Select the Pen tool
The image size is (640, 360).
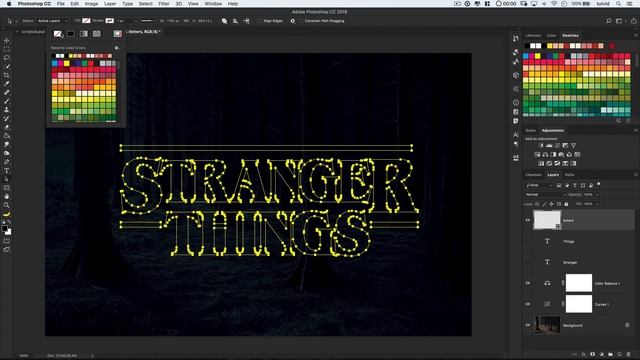(x=7, y=162)
